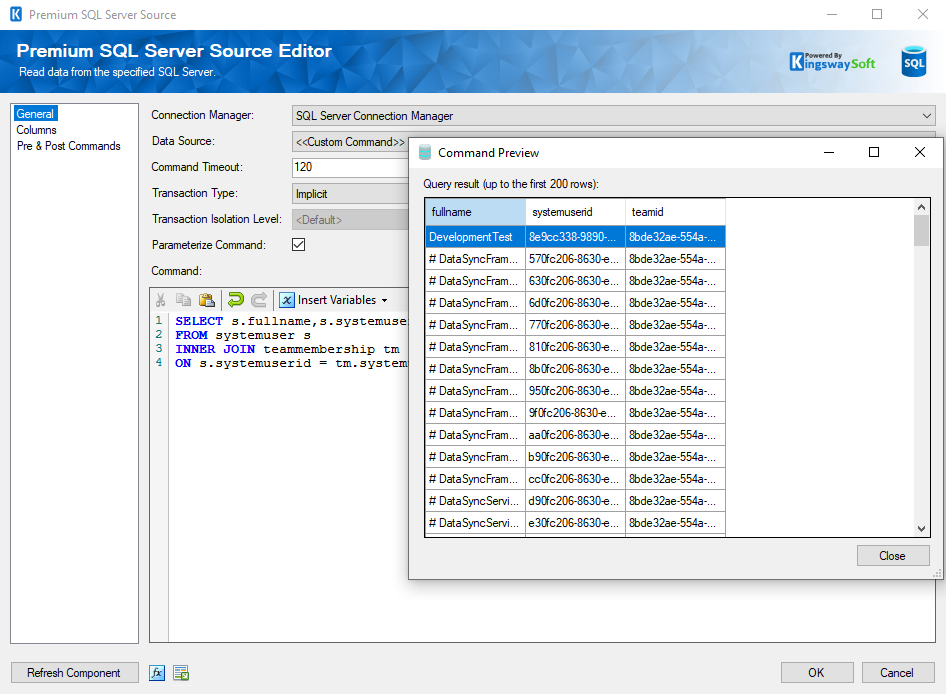
Task: Expand the Insert Variables dropdown arrow
Action: tap(384, 299)
